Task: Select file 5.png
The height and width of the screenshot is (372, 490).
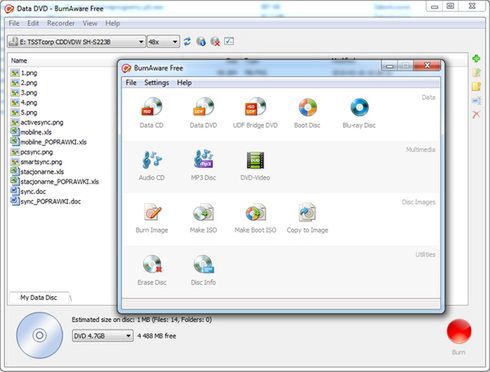Action: 24,112
